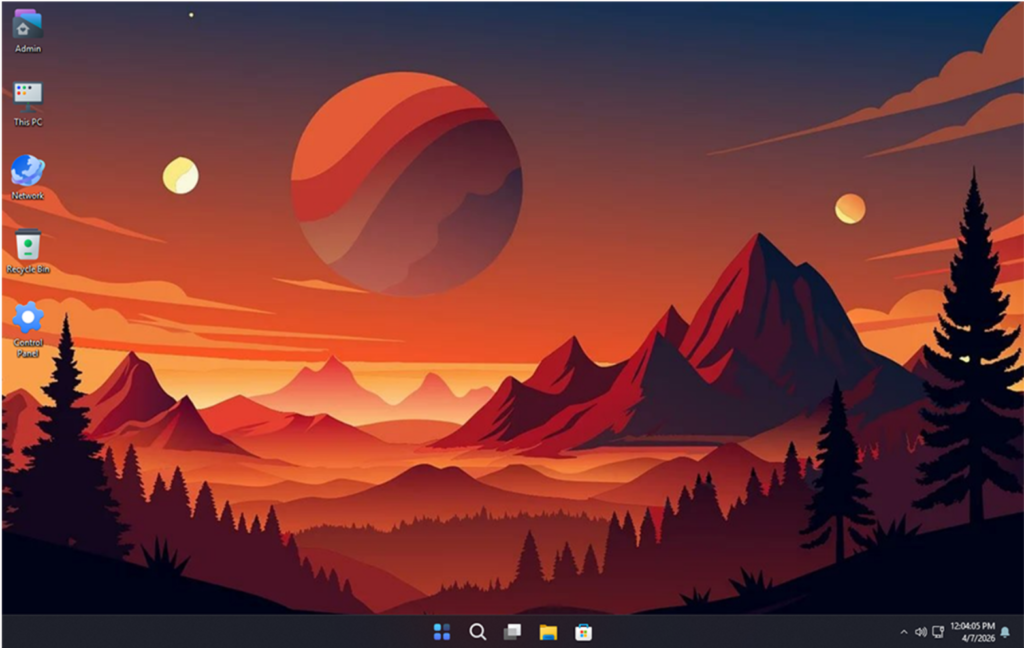This screenshot has width=1024, height=648.
Task: Select the This PC desktop icon
Action: tap(27, 97)
